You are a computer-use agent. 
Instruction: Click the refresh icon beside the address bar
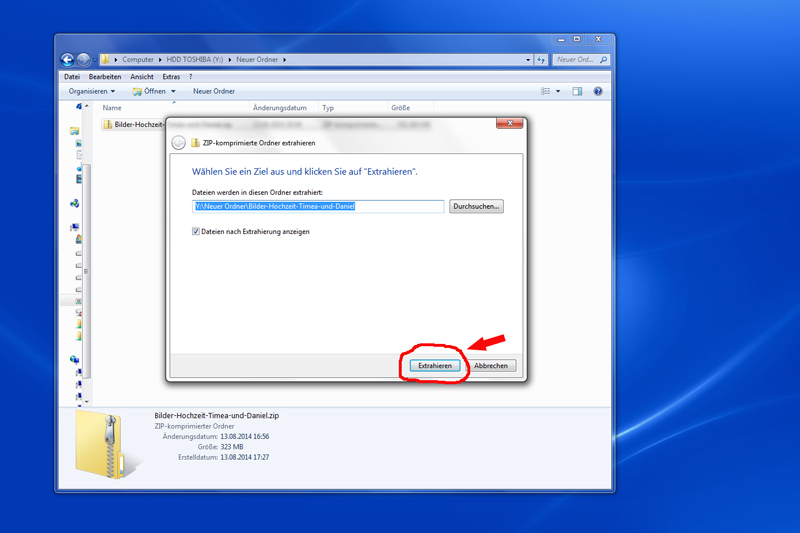[540, 60]
